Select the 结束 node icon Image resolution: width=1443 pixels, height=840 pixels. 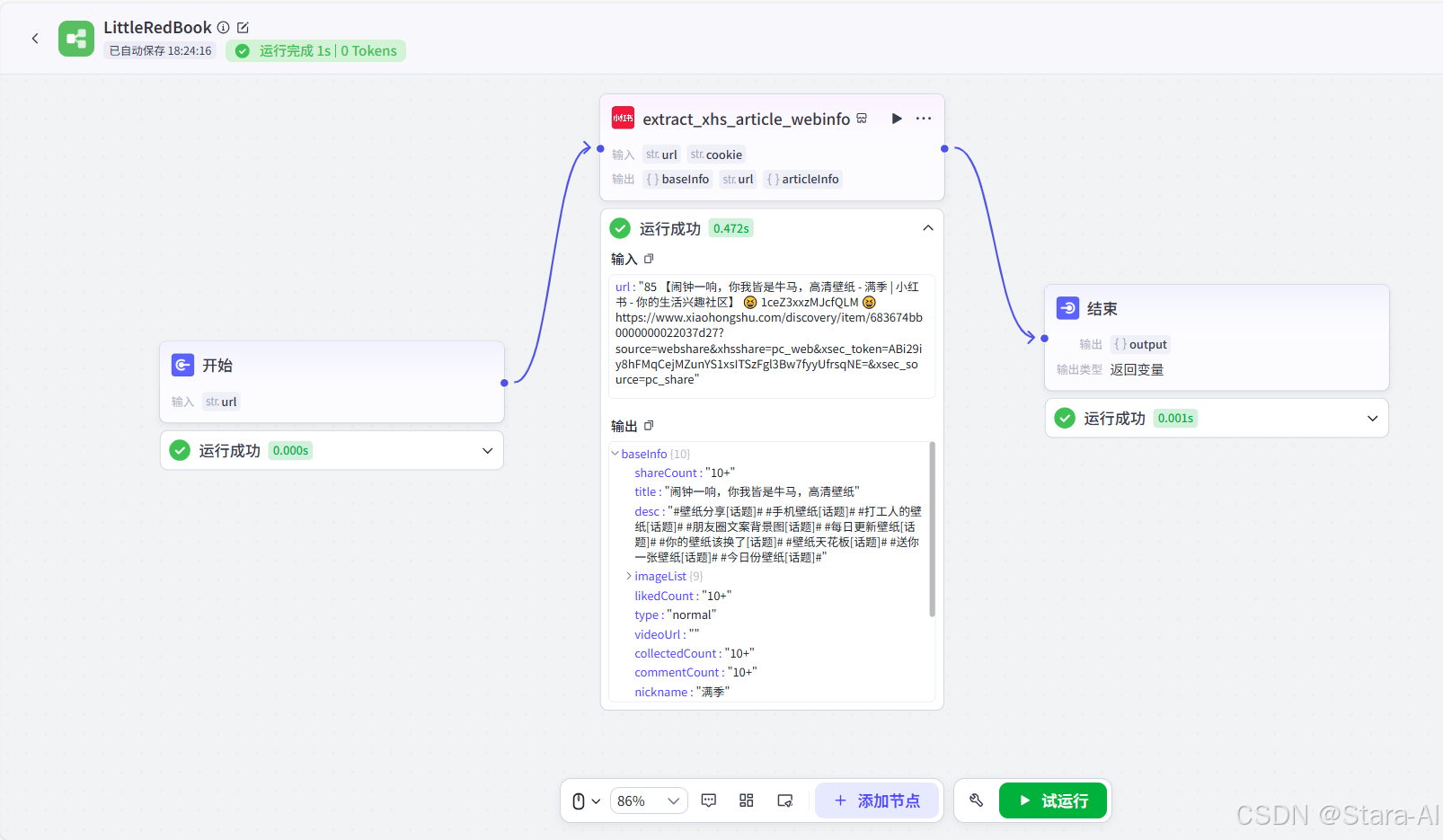pyautogui.click(x=1068, y=308)
